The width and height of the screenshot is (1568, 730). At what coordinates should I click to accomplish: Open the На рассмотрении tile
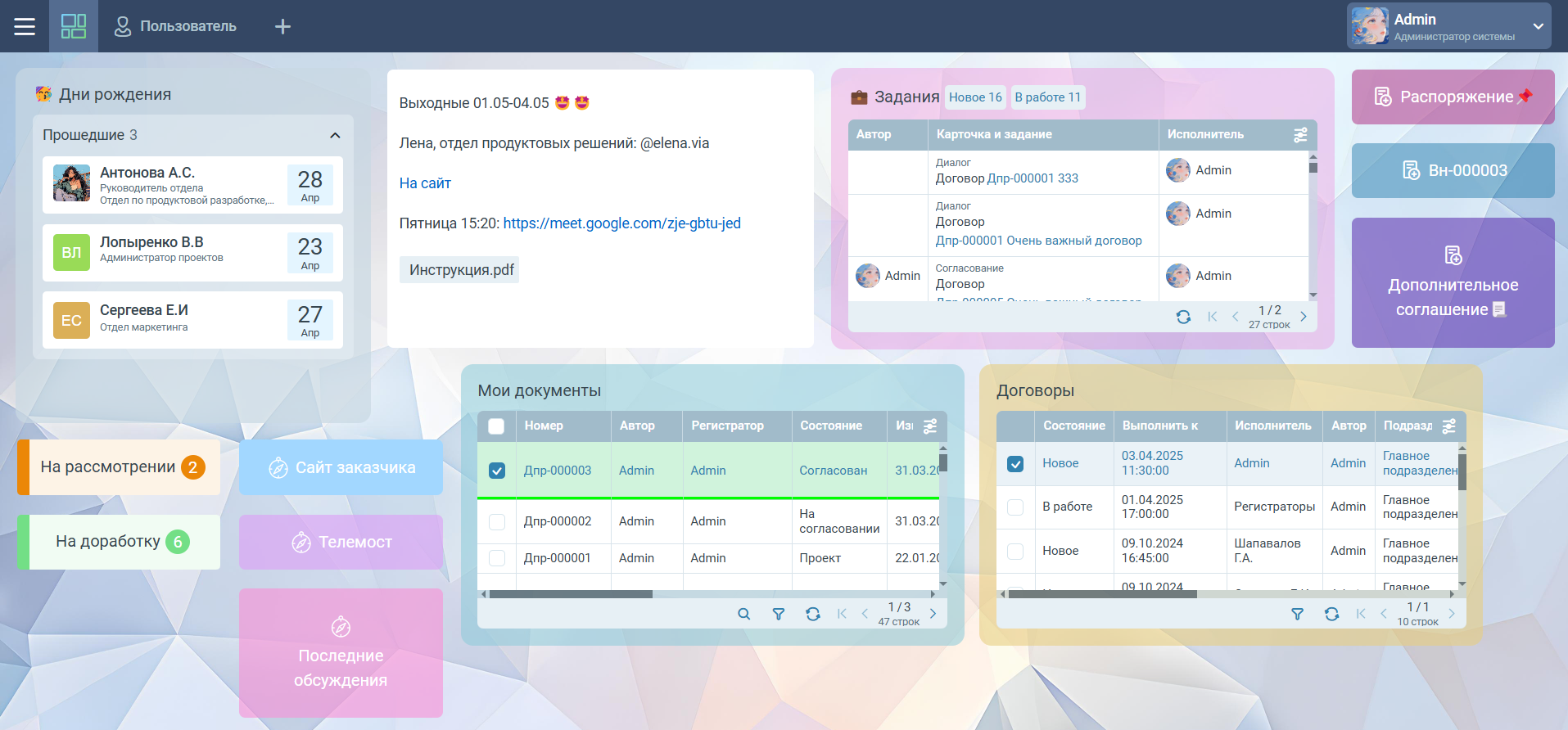point(120,467)
